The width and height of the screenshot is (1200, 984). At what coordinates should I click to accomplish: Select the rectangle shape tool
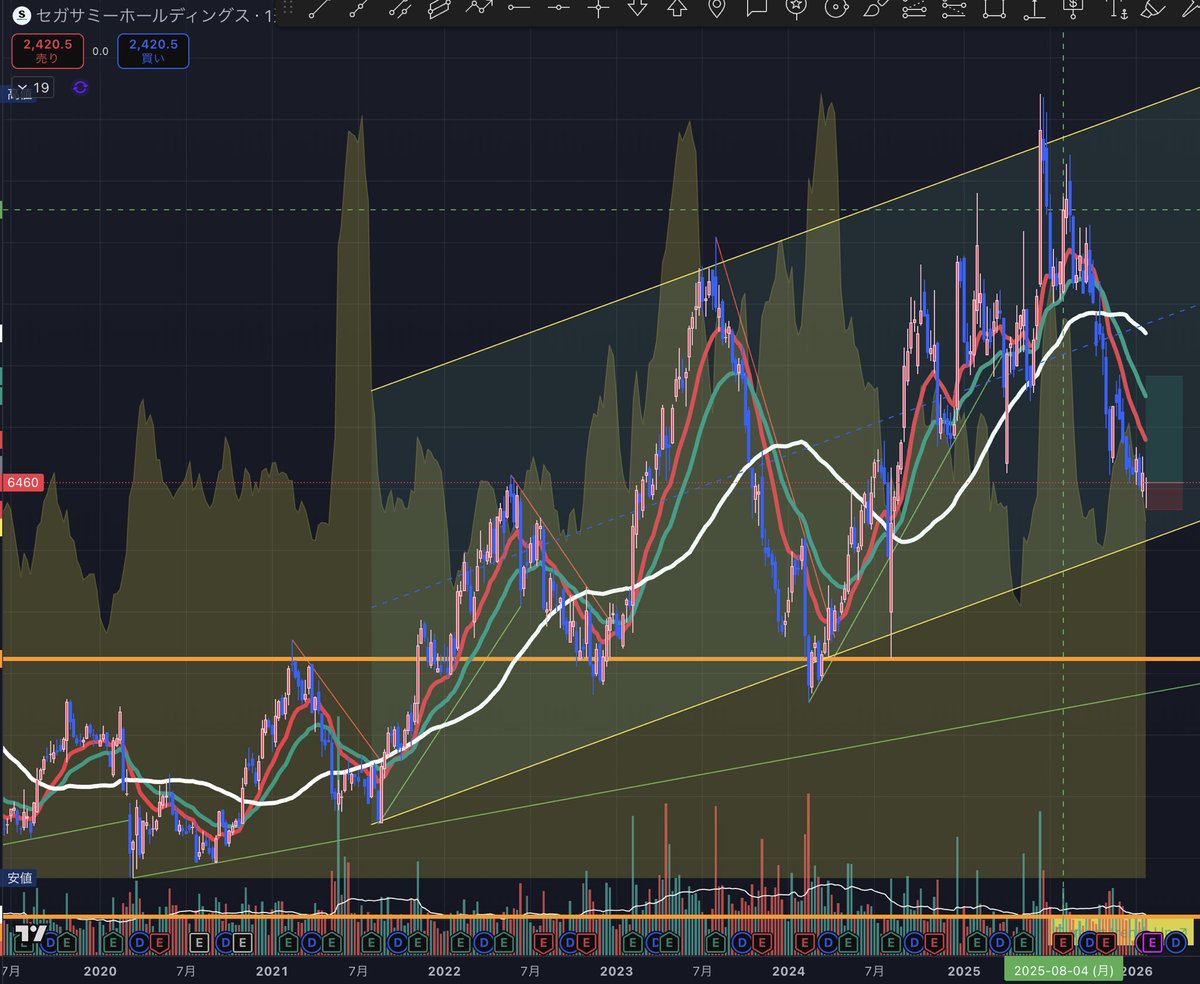click(994, 9)
